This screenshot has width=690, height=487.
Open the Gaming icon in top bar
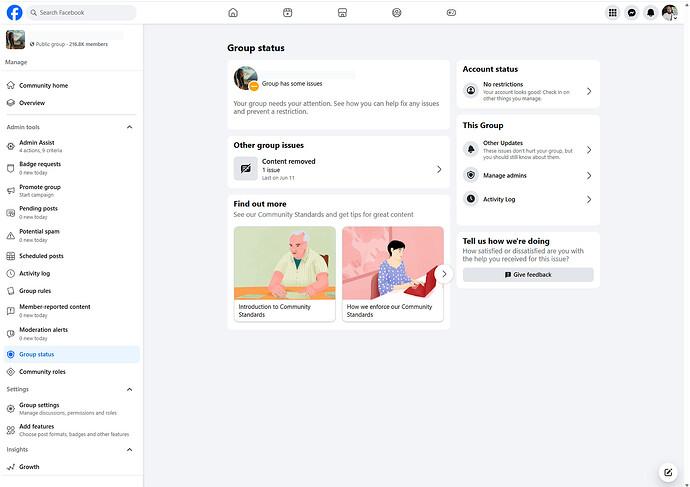coord(451,13)
